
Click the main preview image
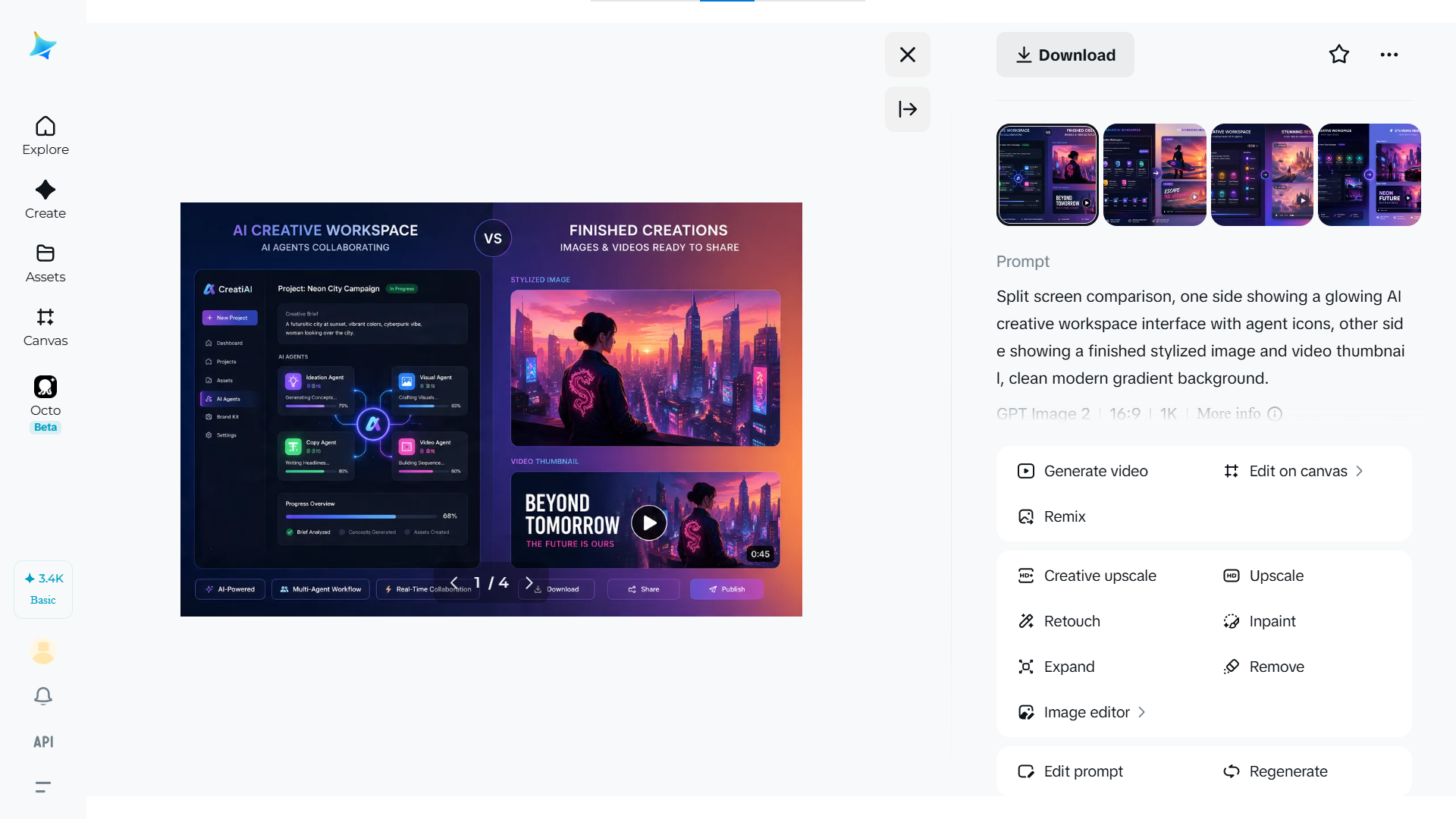pyautogui.click(x=491, y=409)
